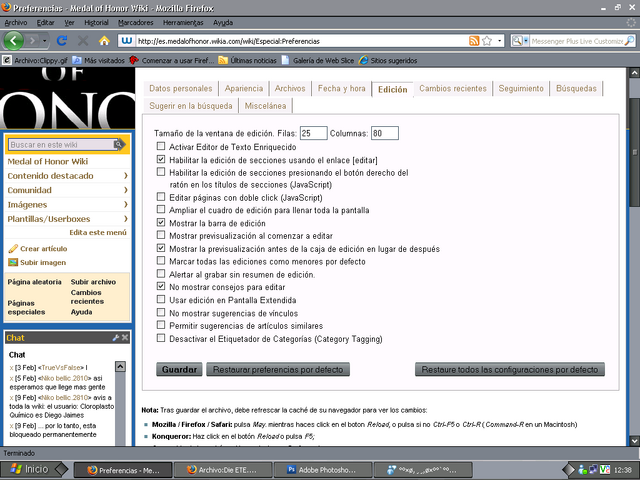Open Página aleatoria link
The image size is (640, 480).
(35, 282)
